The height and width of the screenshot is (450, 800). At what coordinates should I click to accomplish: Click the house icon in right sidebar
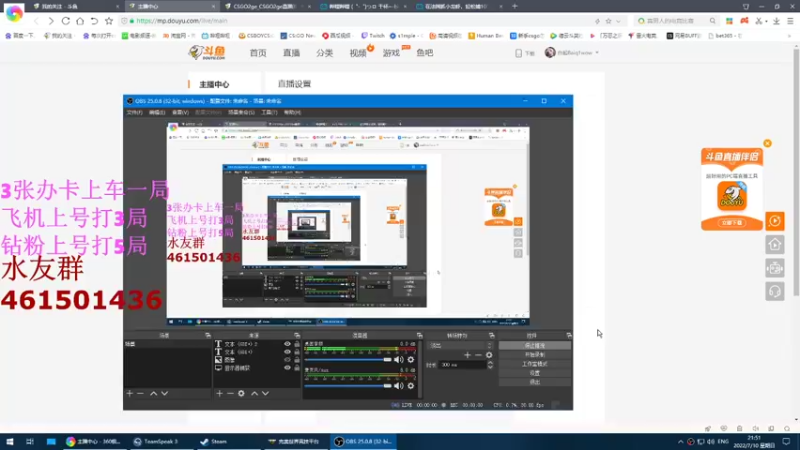774,244
